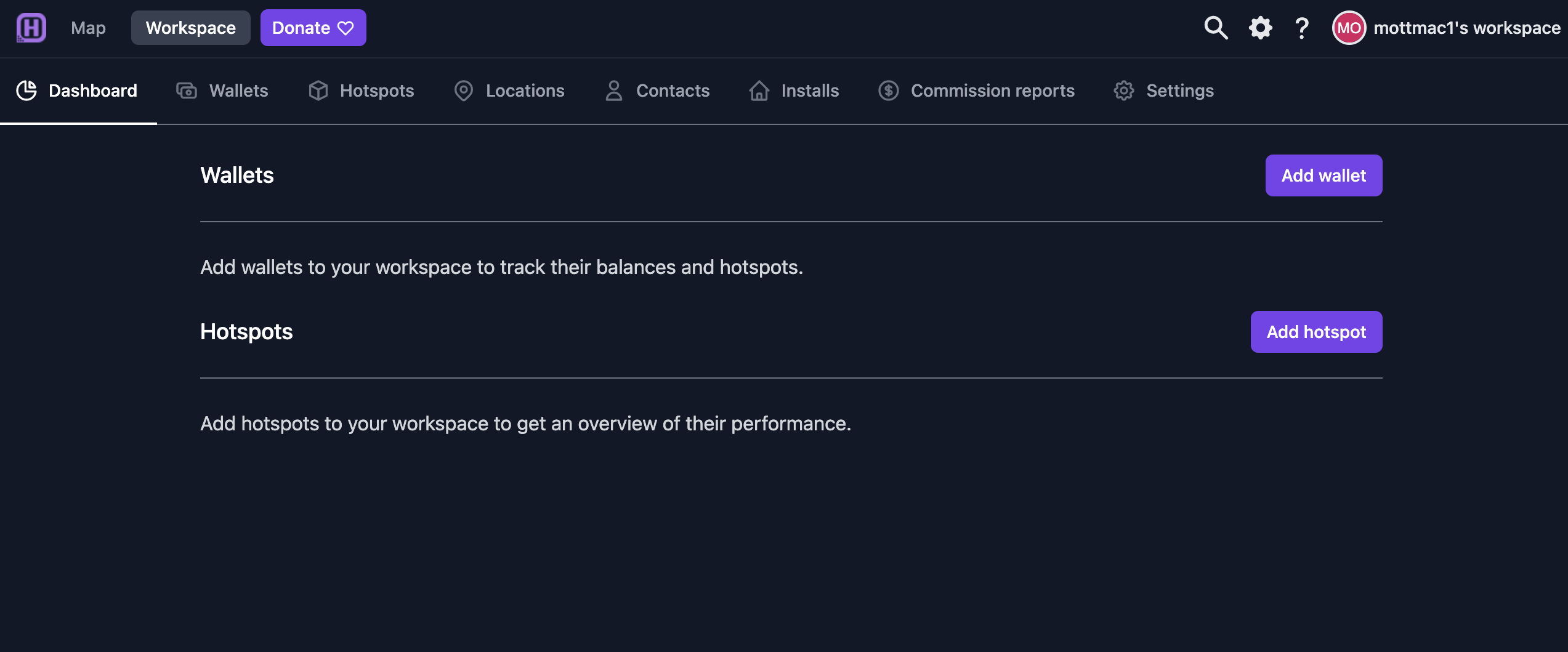Click the Locations pin icon
This screenshot has width=1568, height=652.
pyautogui.click(x=464, y=91)
